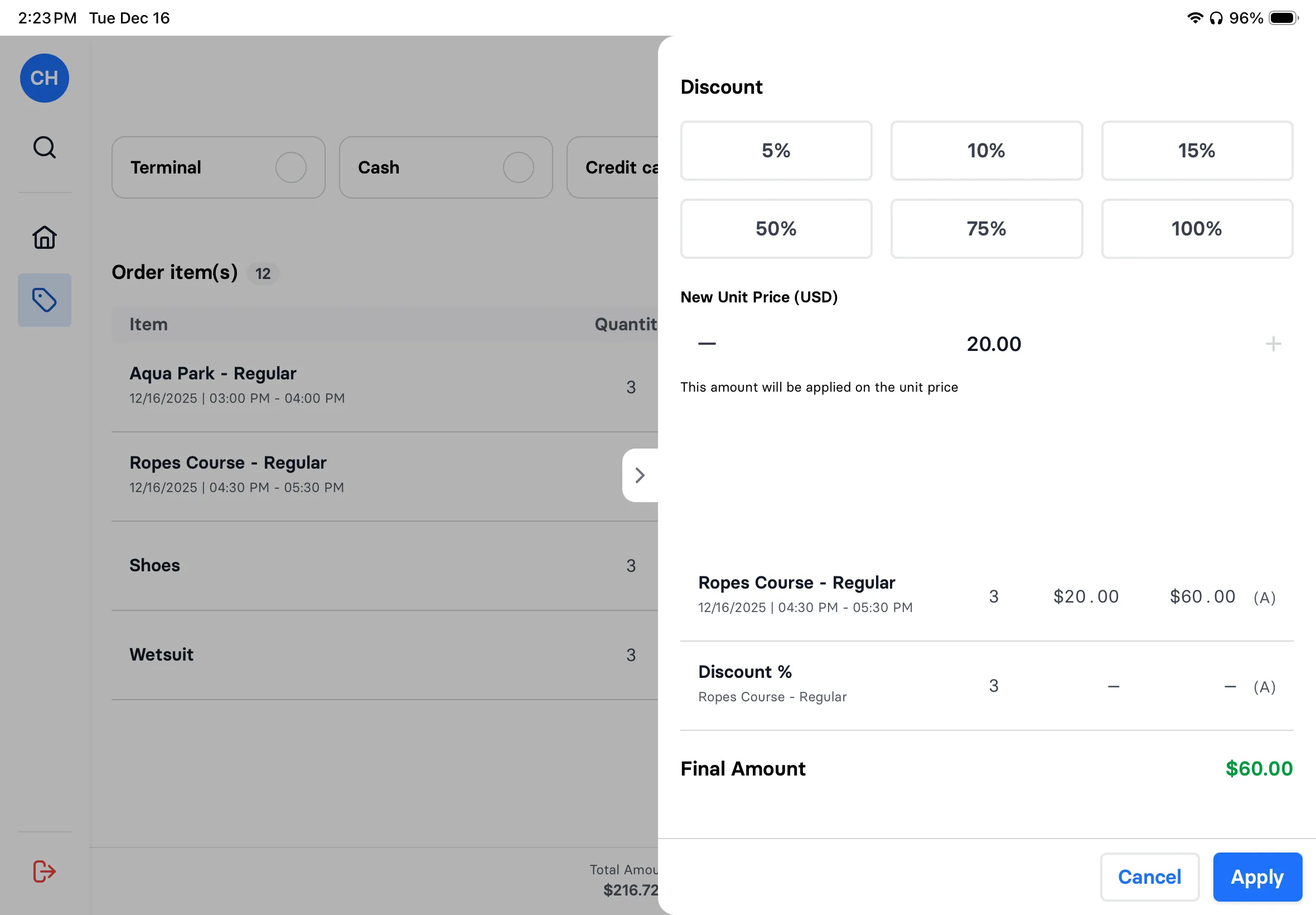Select the discount tag icon in sidebar
1316x915 pixels.
pos(44,300)
